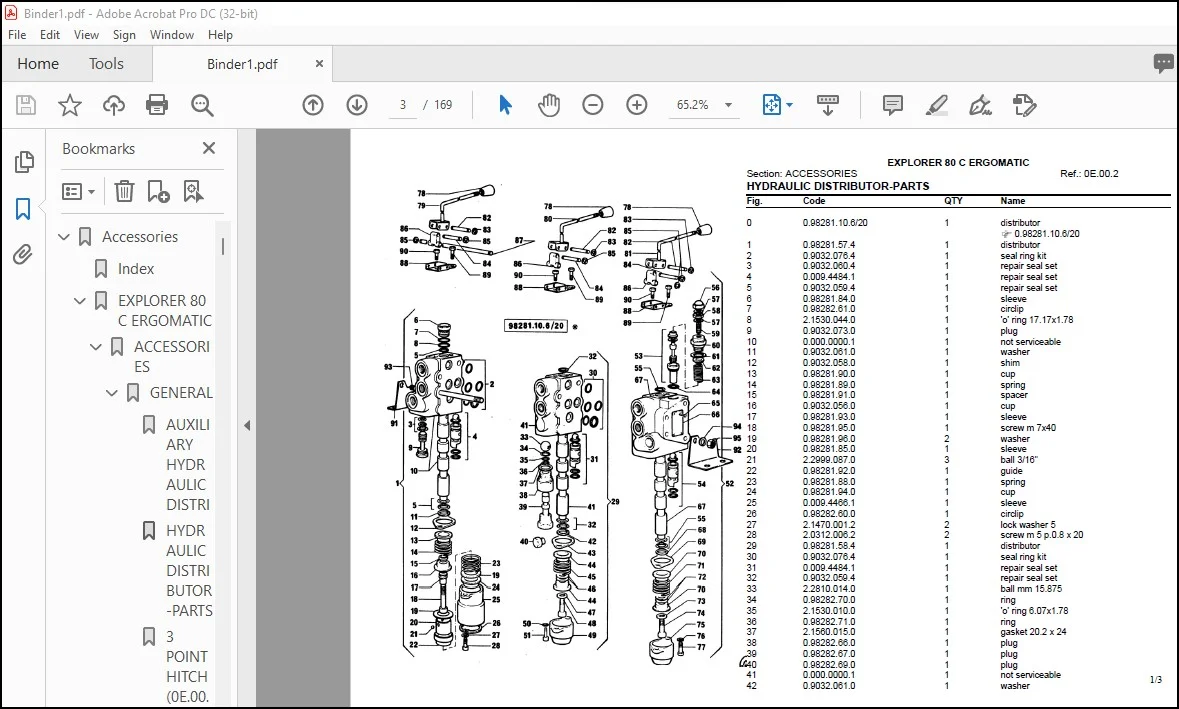The height and width of the screenshot is (709, 1179).
Task: Open the bookmarks options dropdown menu
Action: point(78,192)
